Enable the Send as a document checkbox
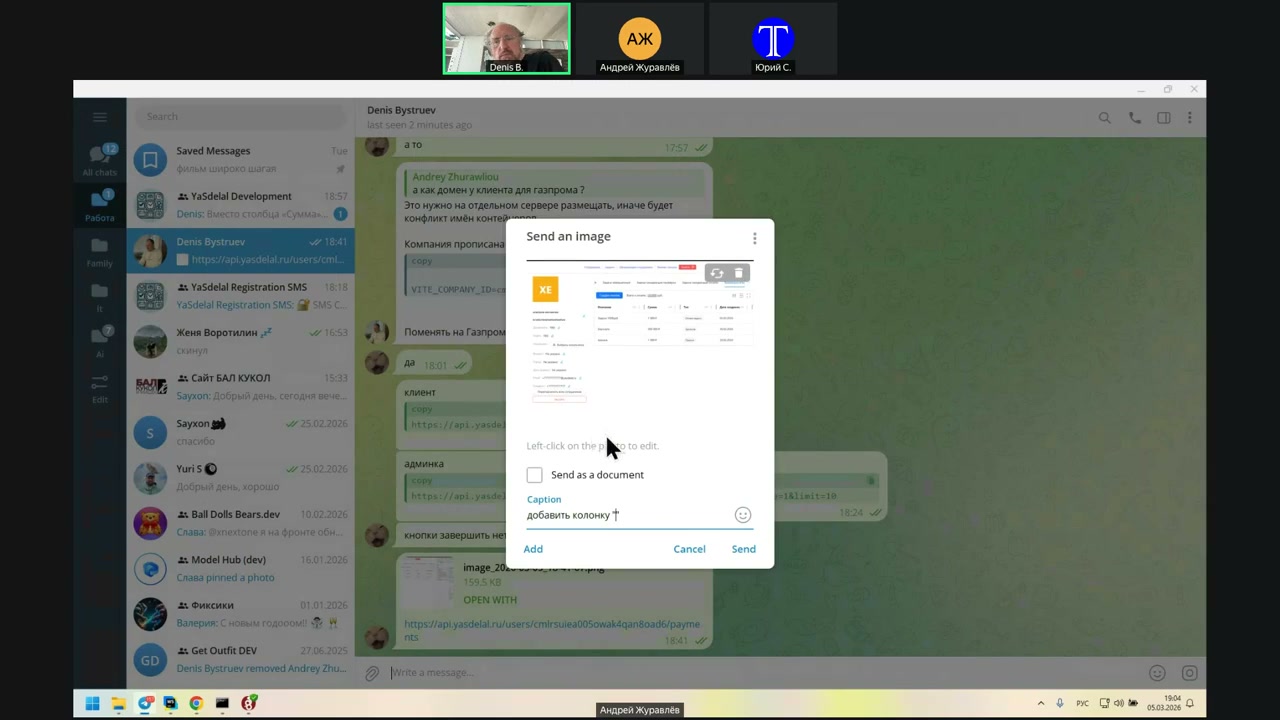This screenshot has height=720, width=1280. click(x=535, y=475)
